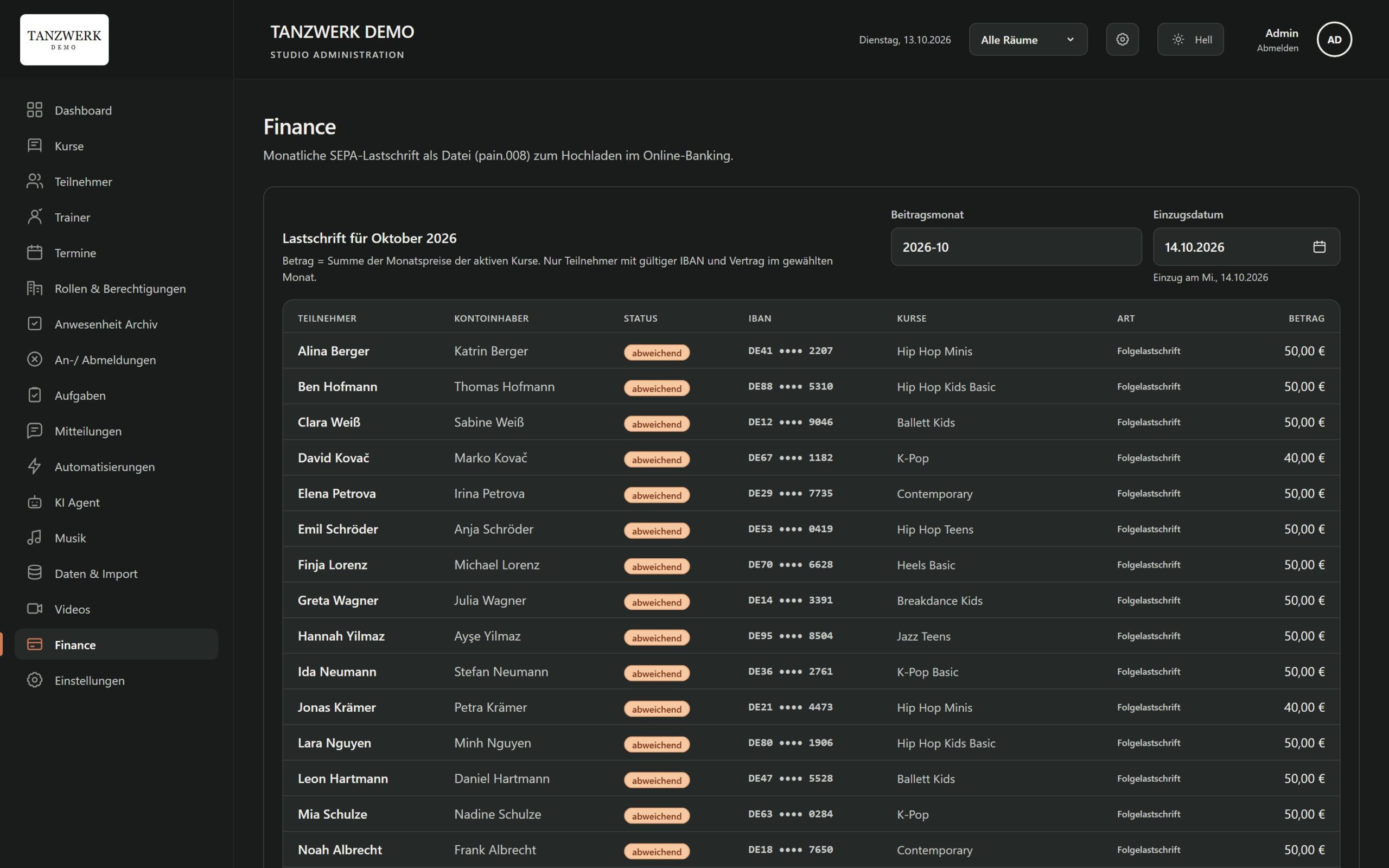The width and height of the screenshot is (1389, 868).
Task: Open the Finance menu item
Action: pyautogui.click(x=117, y=644)
